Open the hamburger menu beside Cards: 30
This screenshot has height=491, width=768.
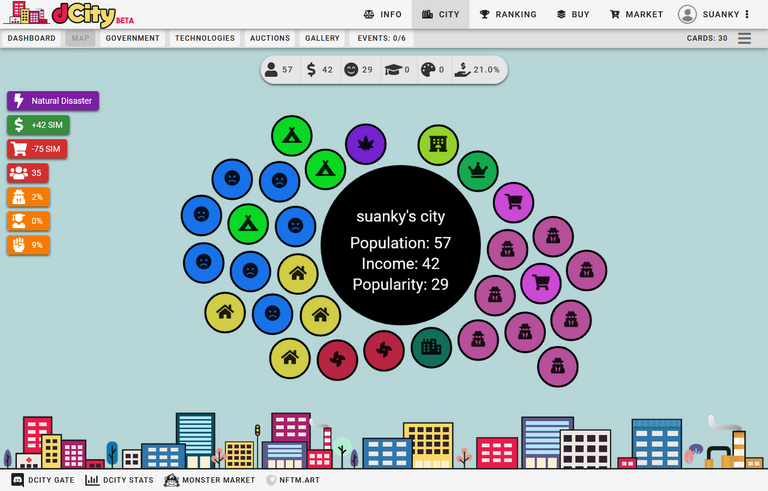pos(744,38)
